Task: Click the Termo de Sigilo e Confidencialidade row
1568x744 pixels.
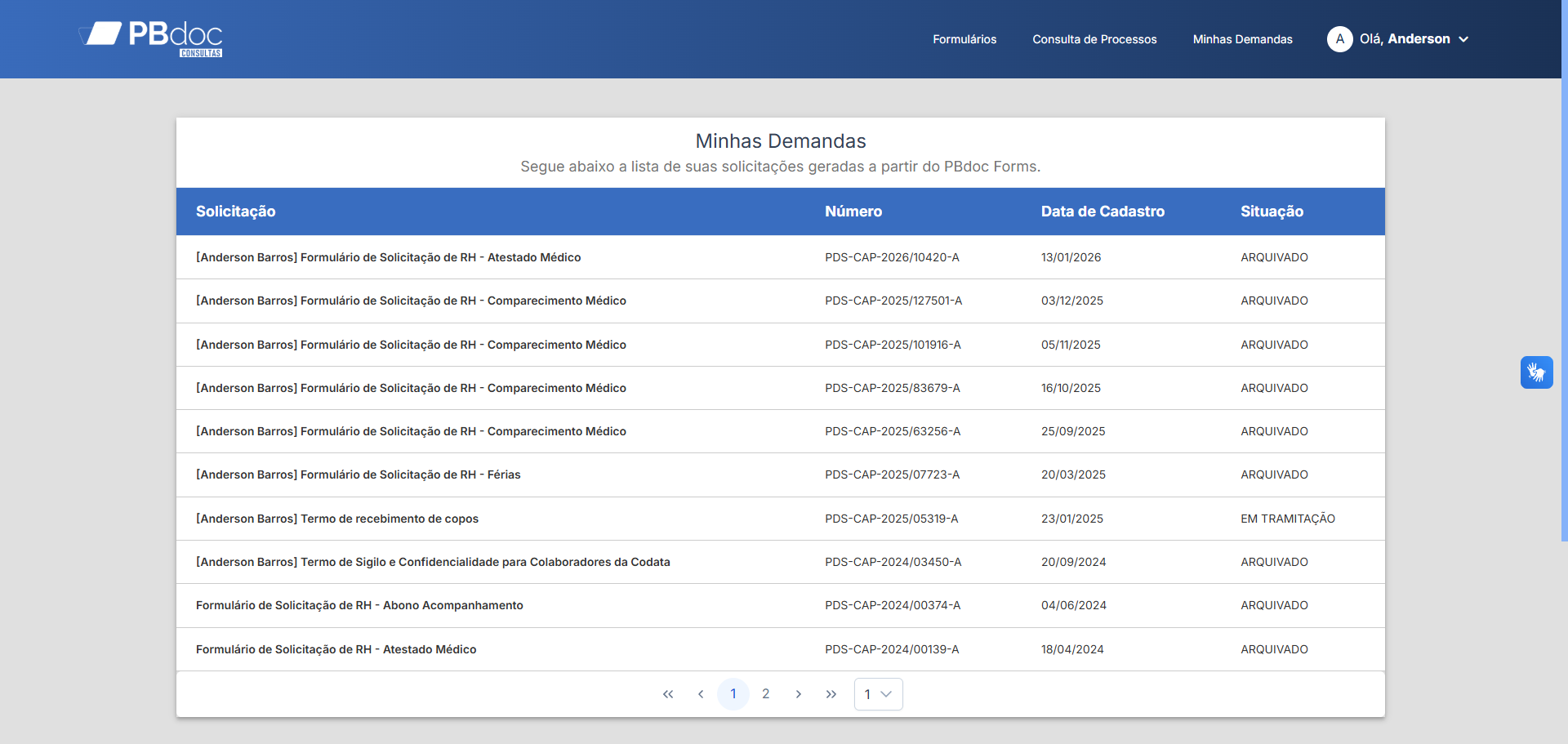Action: (x=781, y=562)
